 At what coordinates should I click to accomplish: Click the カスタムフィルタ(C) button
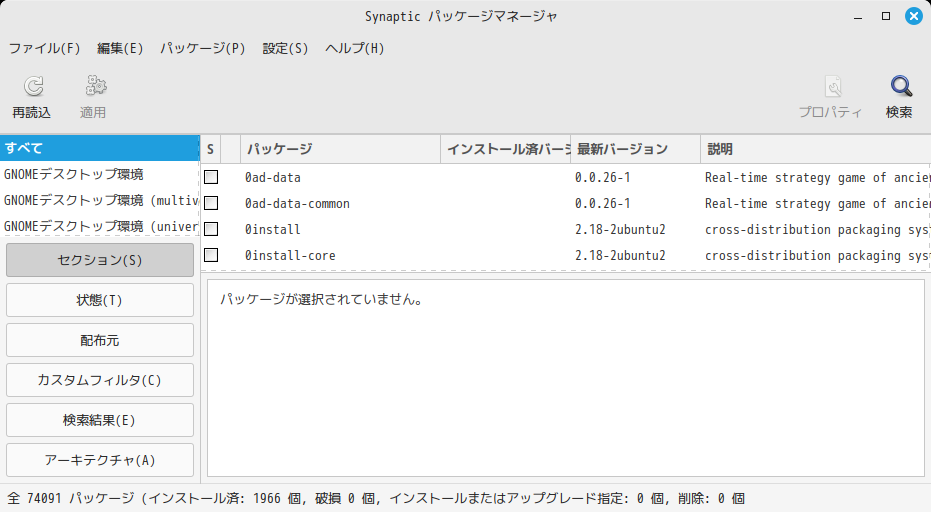tap(100, 380)
